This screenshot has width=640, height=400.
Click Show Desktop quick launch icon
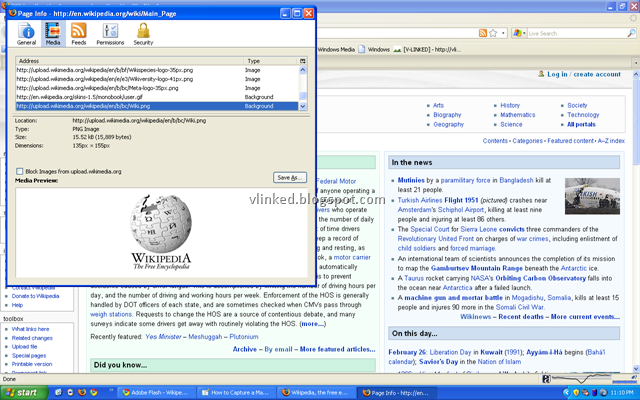click(58, 392)
